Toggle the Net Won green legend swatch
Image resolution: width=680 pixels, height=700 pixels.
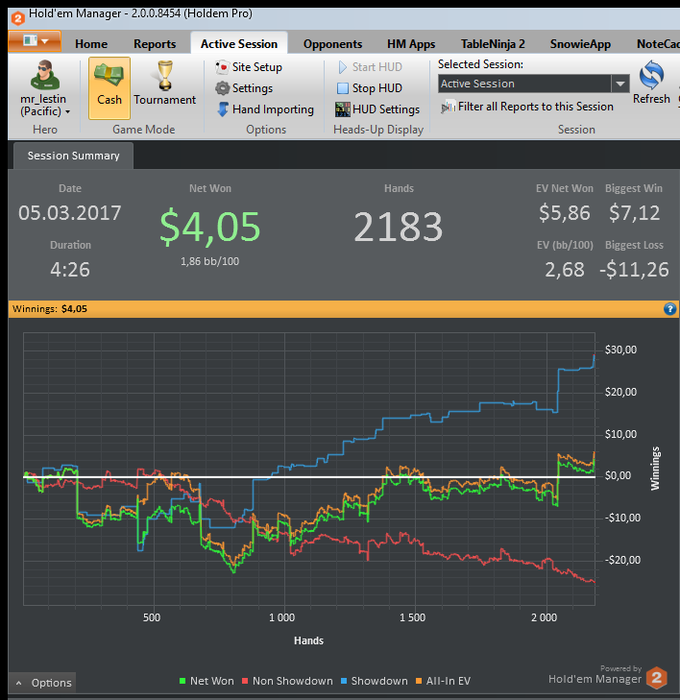coord(182,681)
